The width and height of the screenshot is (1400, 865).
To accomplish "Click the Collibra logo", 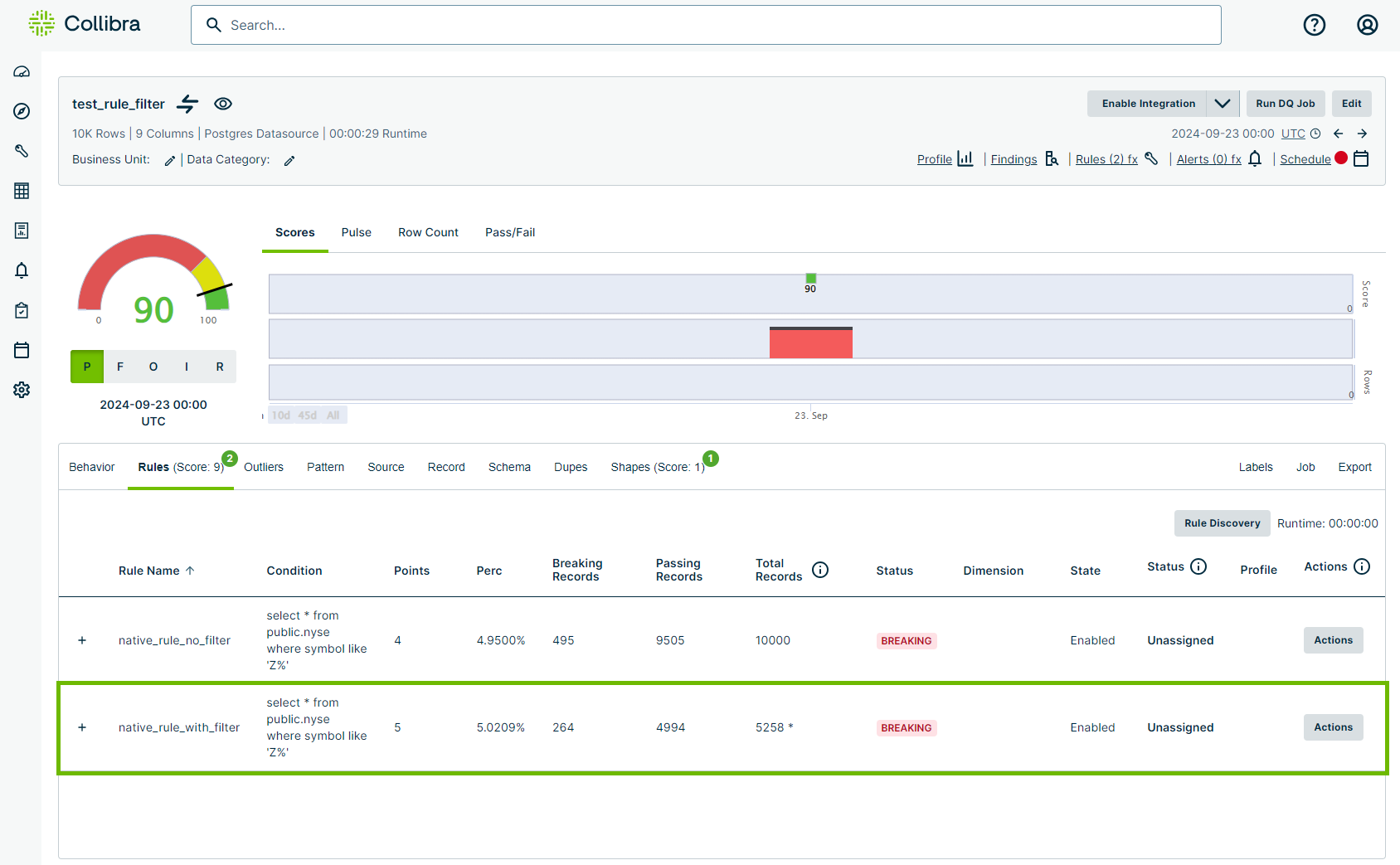I will point(85,23).
